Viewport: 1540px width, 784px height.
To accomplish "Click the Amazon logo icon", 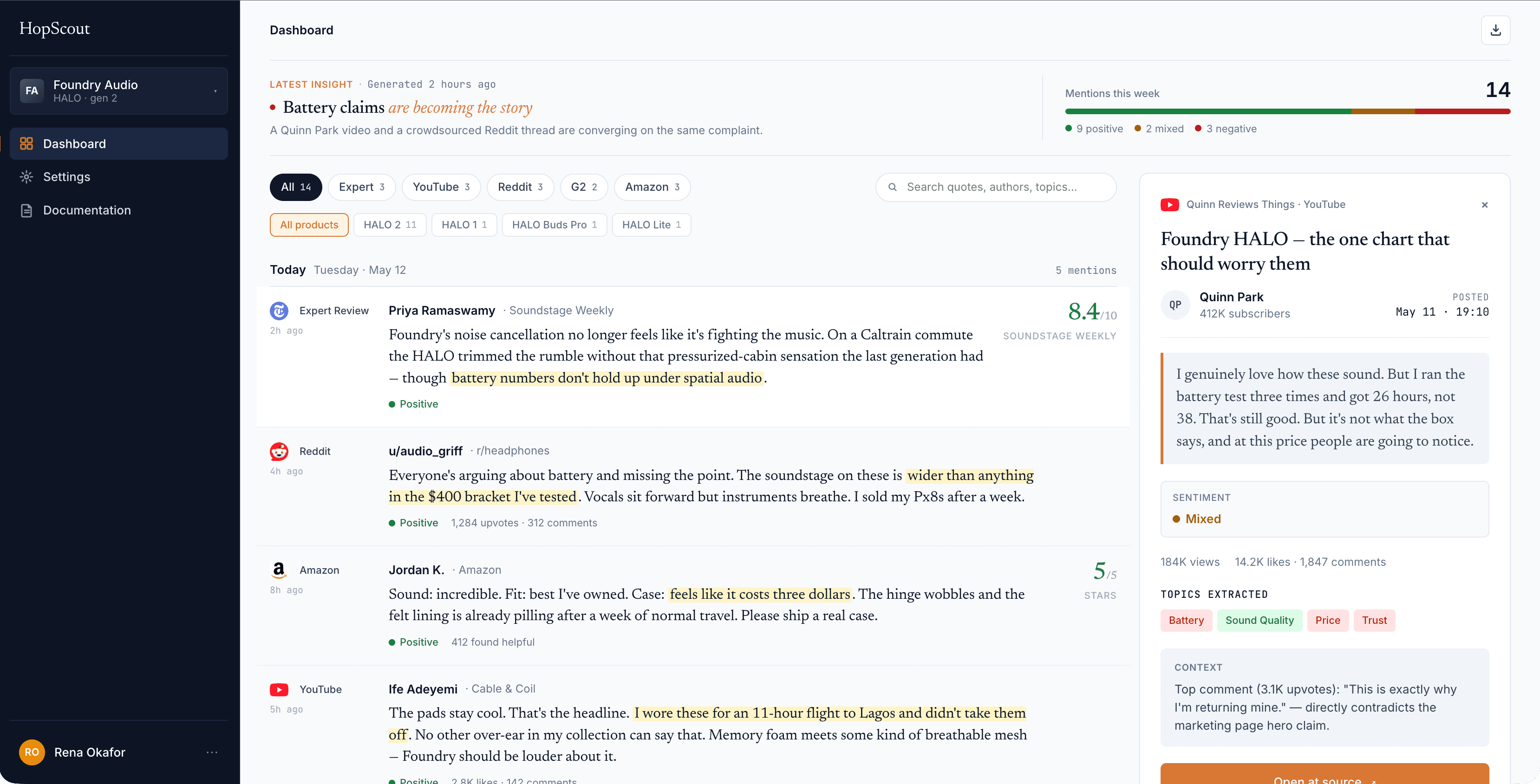I will tap(279, 570).
